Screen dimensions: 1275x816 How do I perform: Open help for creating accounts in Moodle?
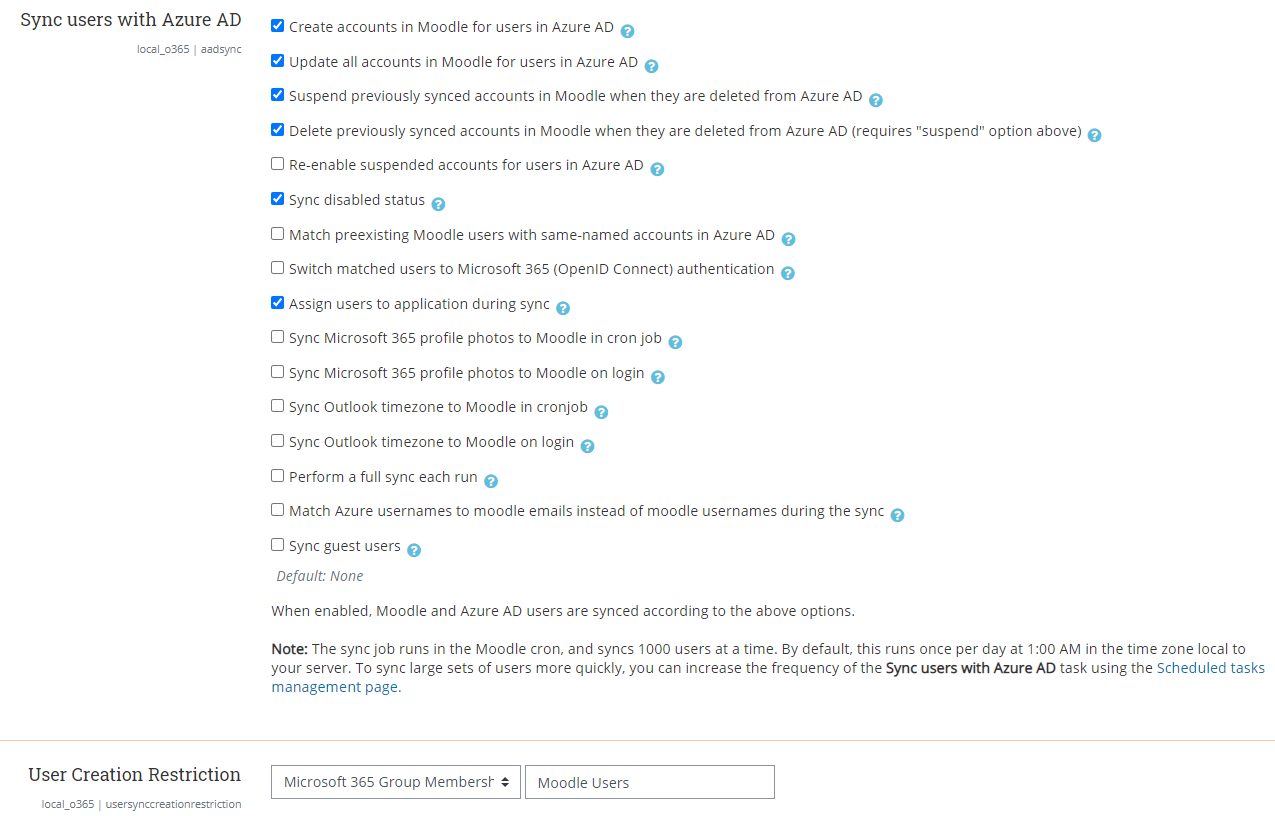627,32
